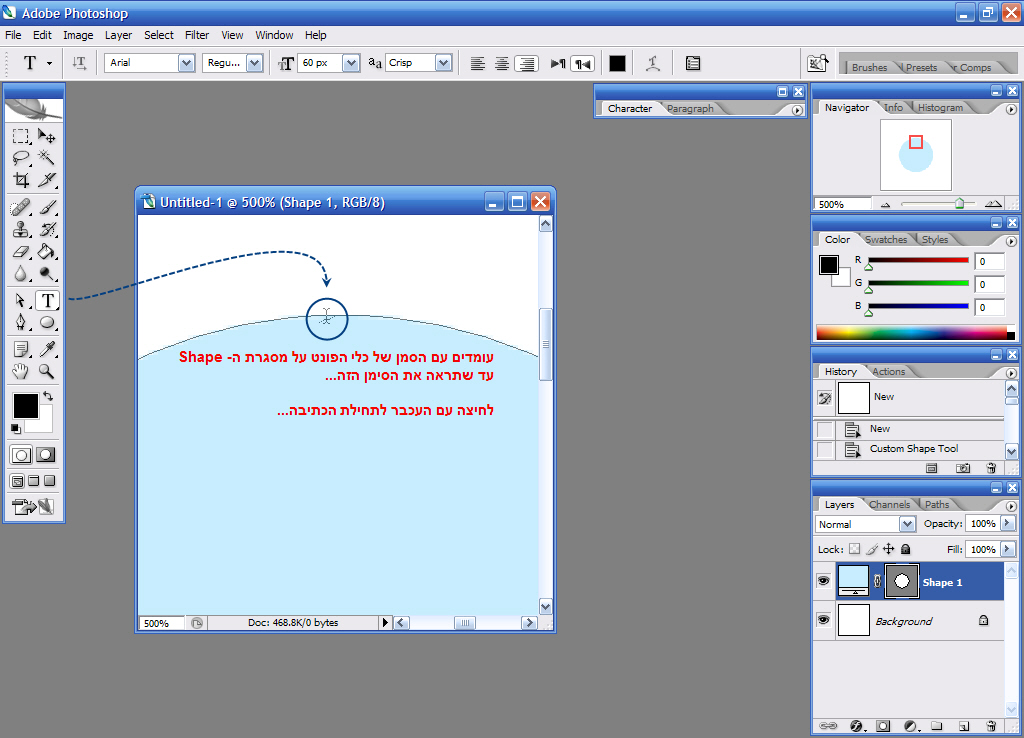
Task: Delete layer using Layers panel trash icon
Action: click(991, 725)
